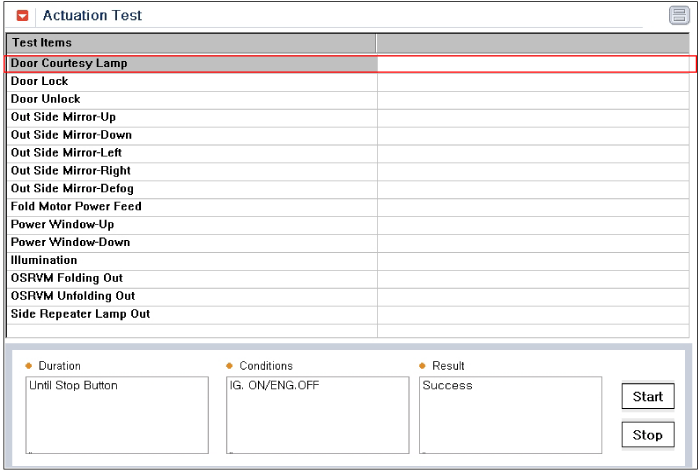Start the actuation test
The width and height of the screenshot is (700, 472).
[648, 396]
